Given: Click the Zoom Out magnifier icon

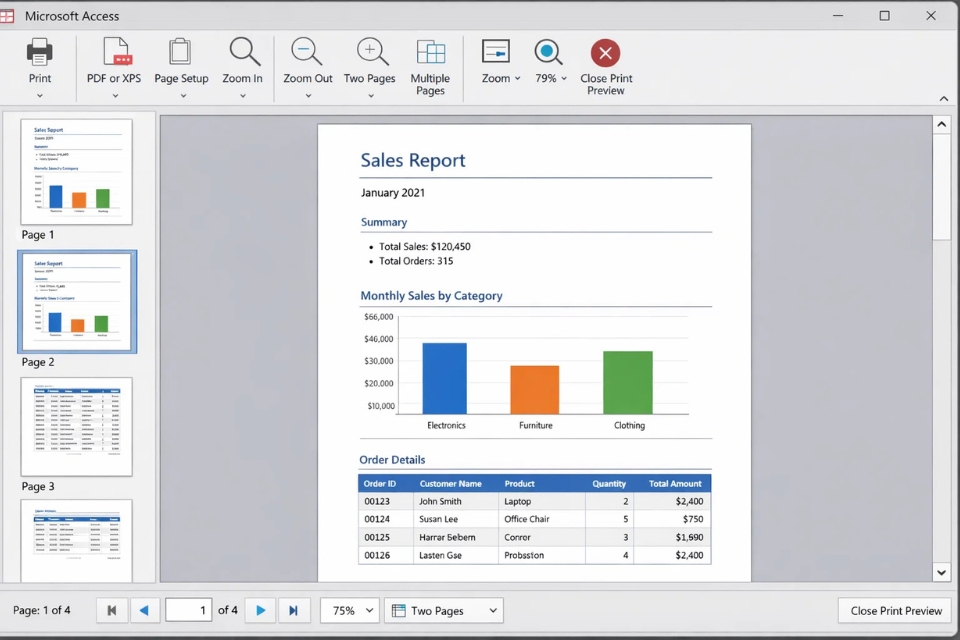Looking at the screenshot, I should click(x=307, y=52).
